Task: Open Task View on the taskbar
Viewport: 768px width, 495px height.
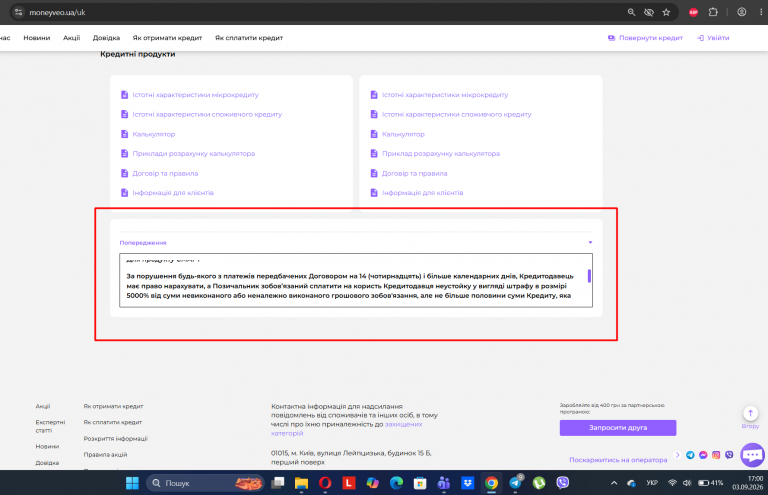Action: coord(278,483)
